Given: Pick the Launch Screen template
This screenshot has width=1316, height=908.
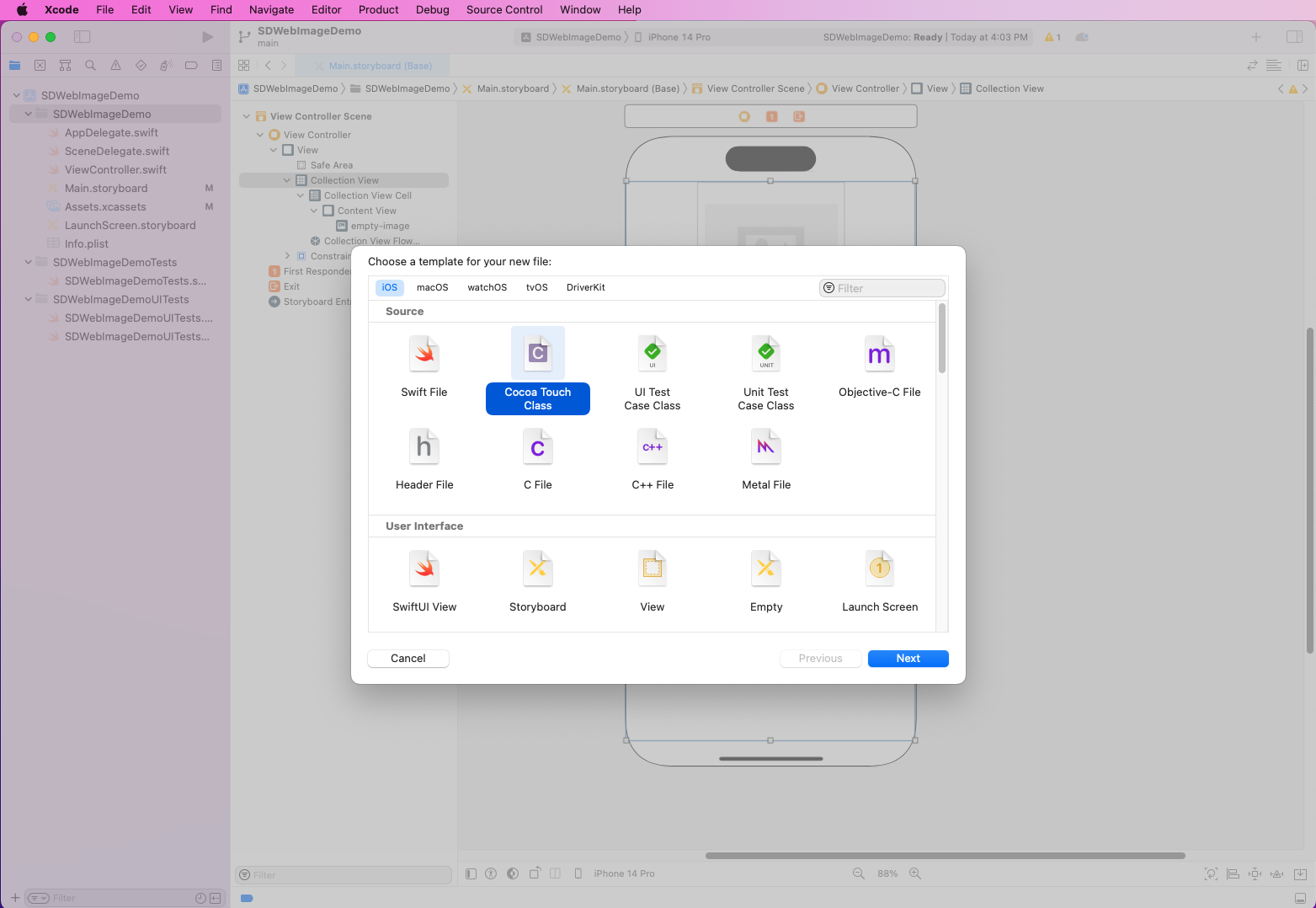Looking at the screenshot, I should tap(880, 581).
